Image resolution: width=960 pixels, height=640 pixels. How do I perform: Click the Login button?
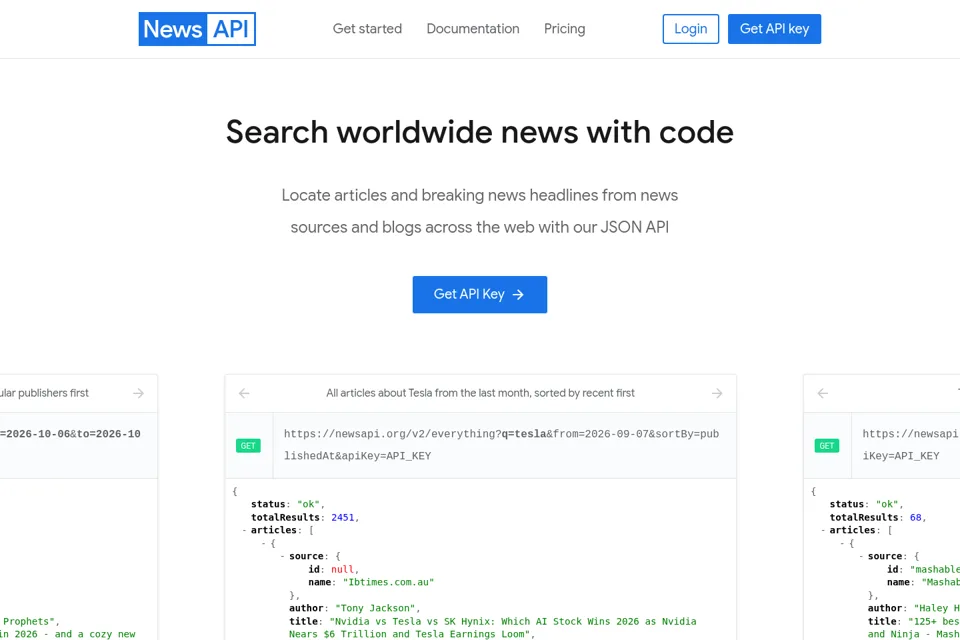click(x=691, y=29)
